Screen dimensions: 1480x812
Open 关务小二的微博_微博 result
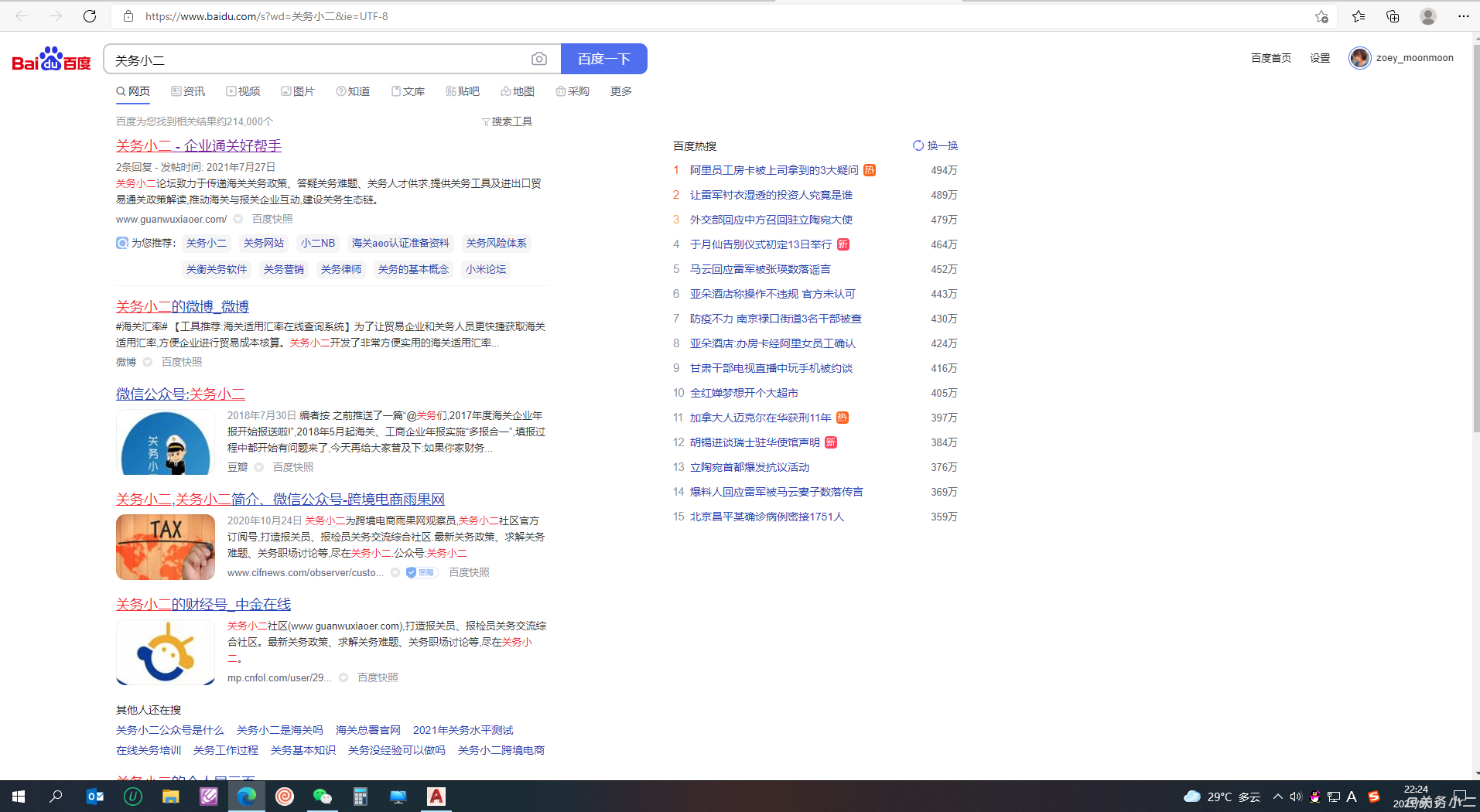pos(183,306)
